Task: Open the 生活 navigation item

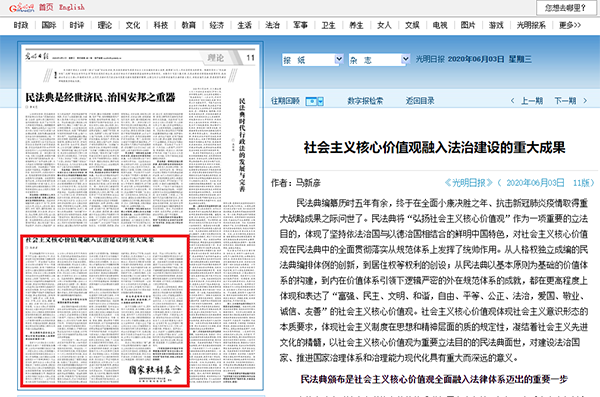Action: tap(245, 25)
